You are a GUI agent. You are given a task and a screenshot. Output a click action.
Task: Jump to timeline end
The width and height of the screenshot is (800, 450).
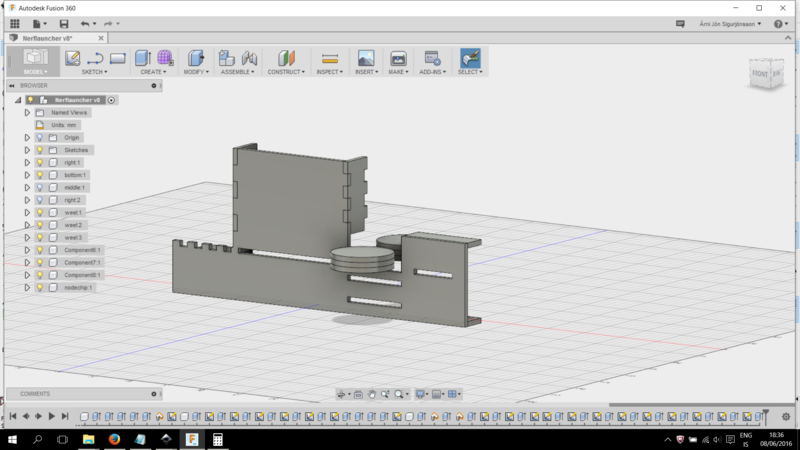pos(65,416)
